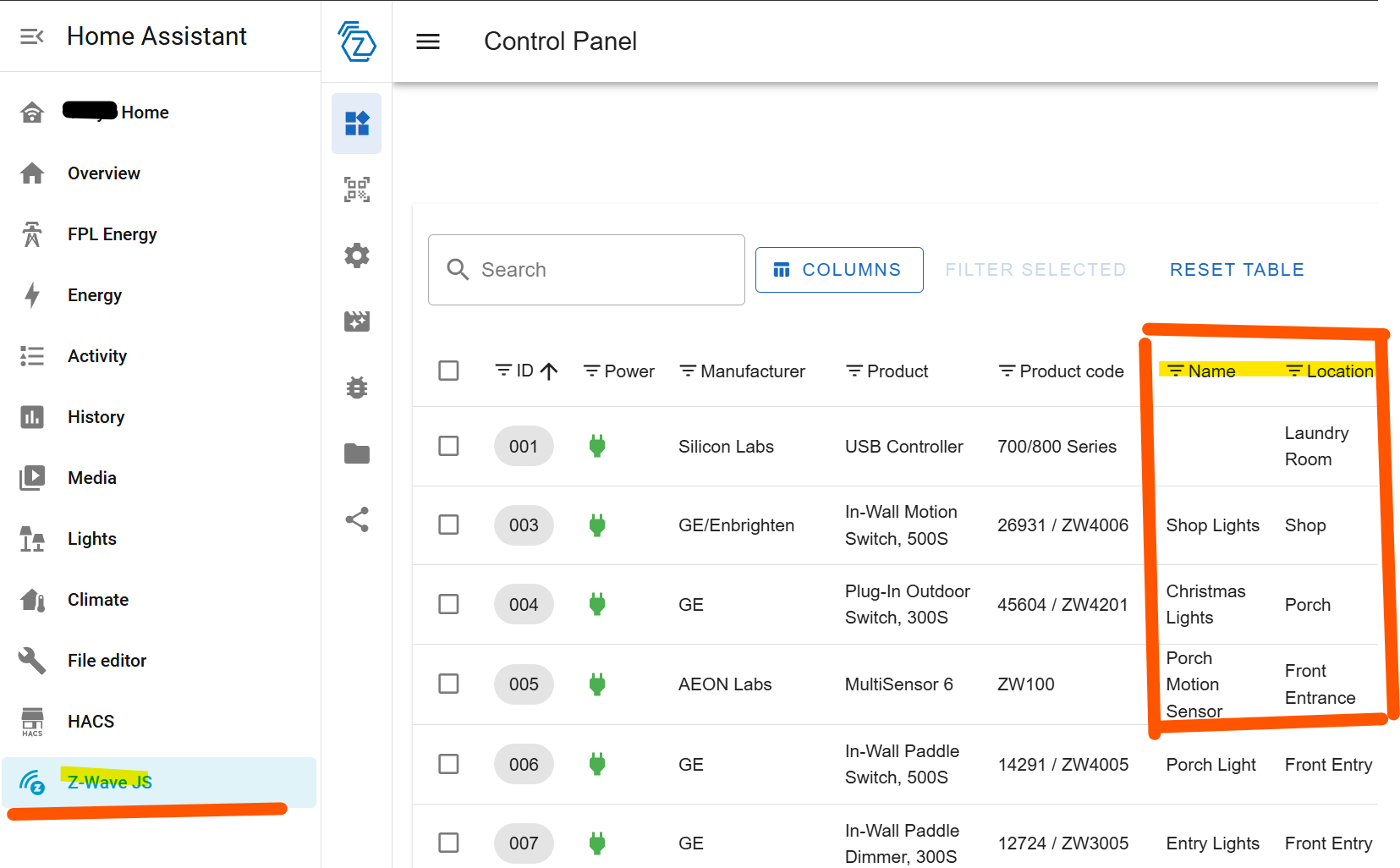Image resolution: width=1400 pixels, height=868 pixels.
Task: Check the box for node 005
Action: (x=448, y=684)
